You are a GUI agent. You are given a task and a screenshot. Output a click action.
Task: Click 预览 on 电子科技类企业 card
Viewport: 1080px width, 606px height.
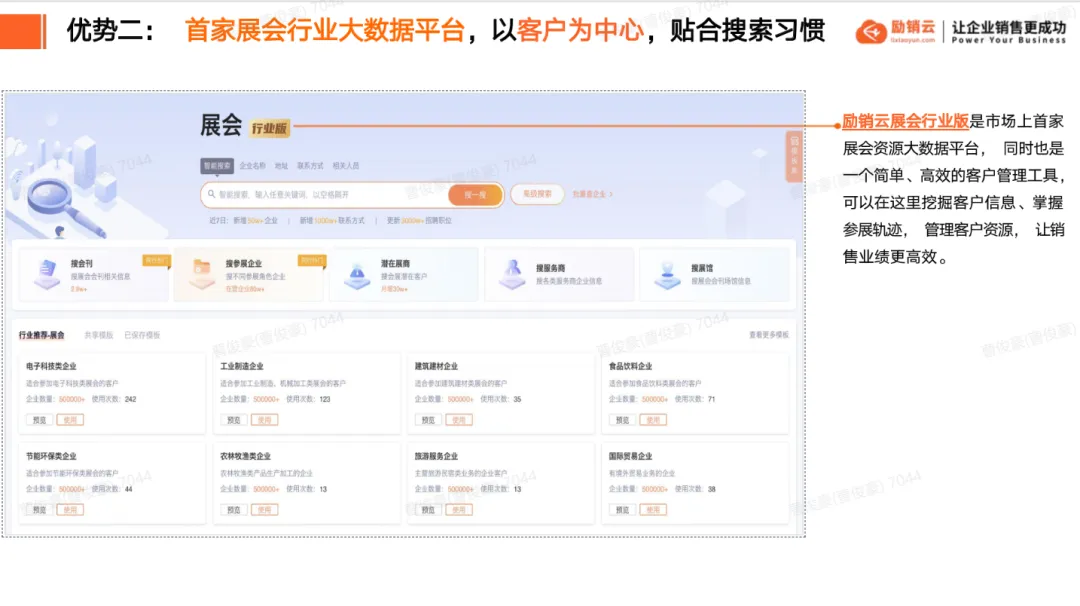click(39, 420)
